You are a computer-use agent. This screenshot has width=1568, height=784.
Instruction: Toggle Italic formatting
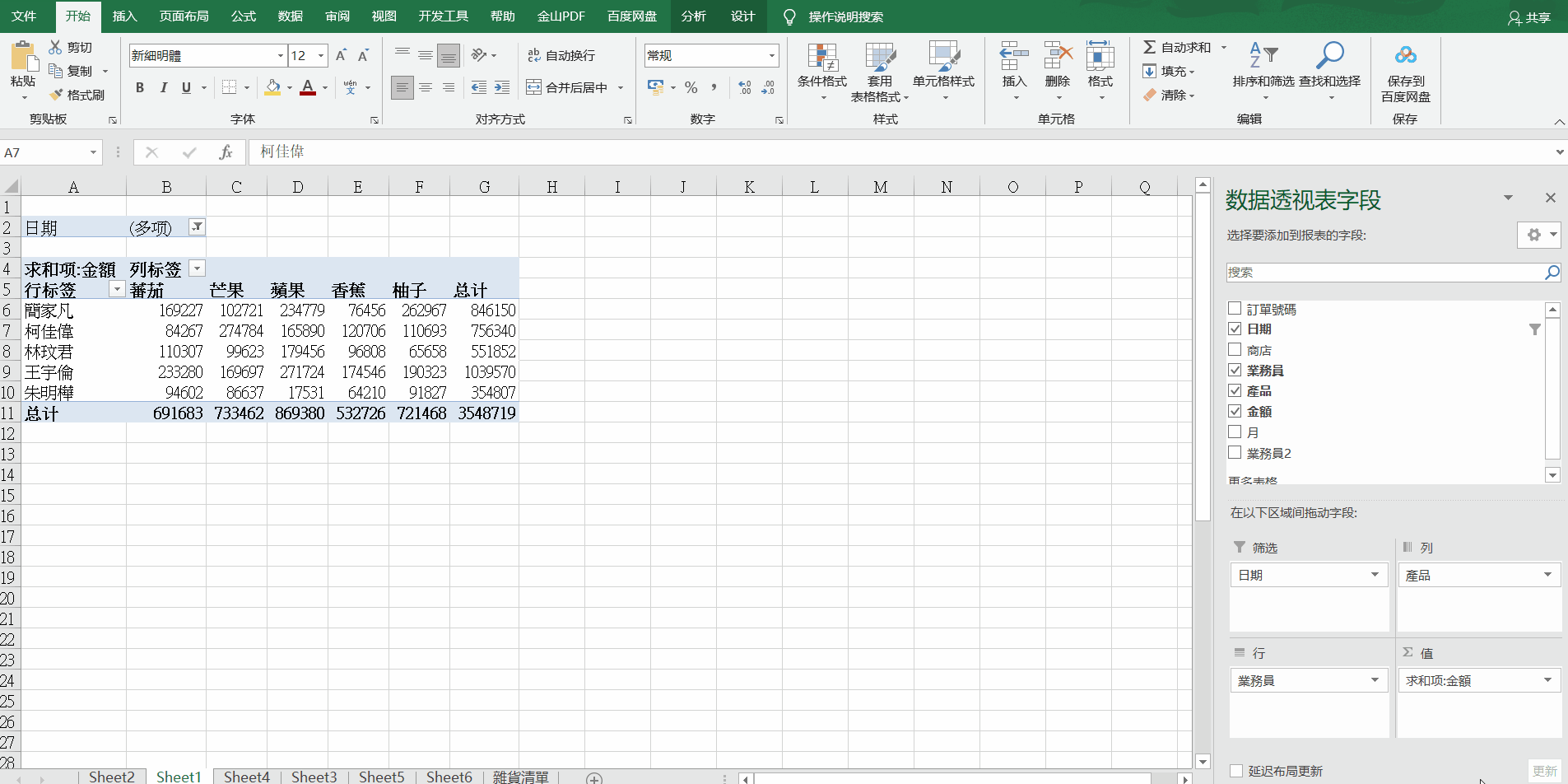click(163, 87)
